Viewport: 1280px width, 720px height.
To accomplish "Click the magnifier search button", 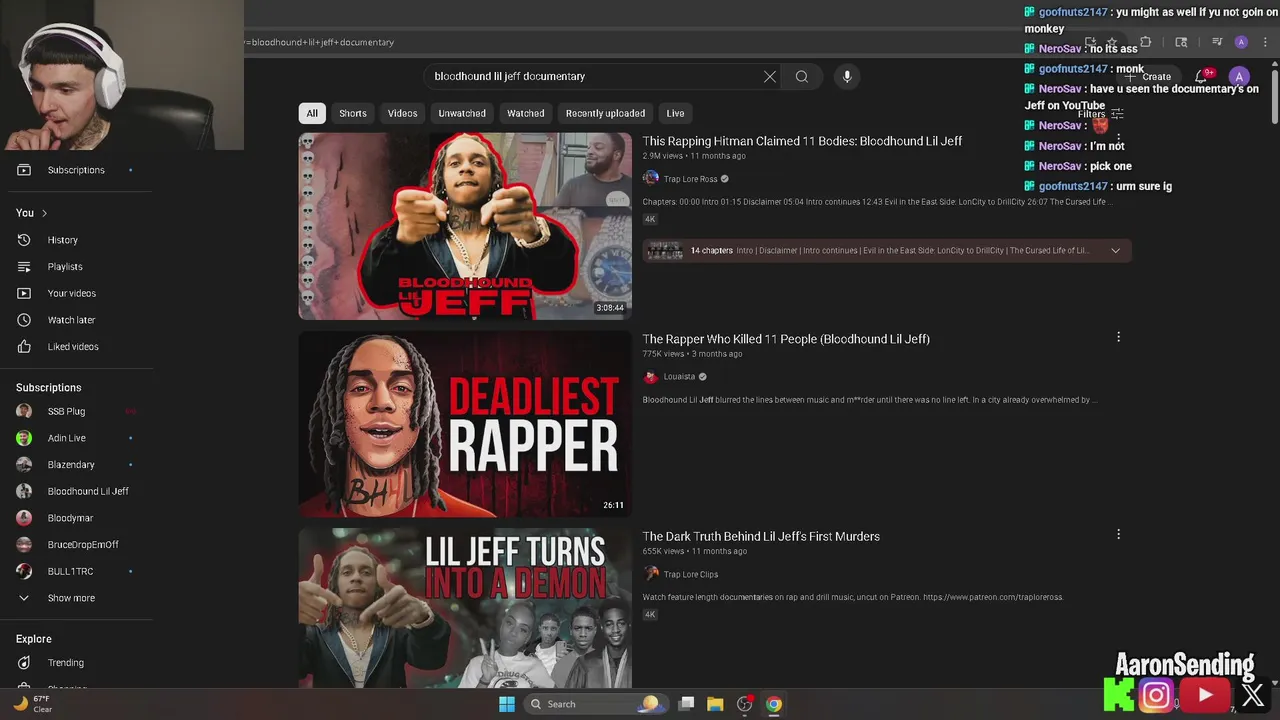I will [802, 76].
